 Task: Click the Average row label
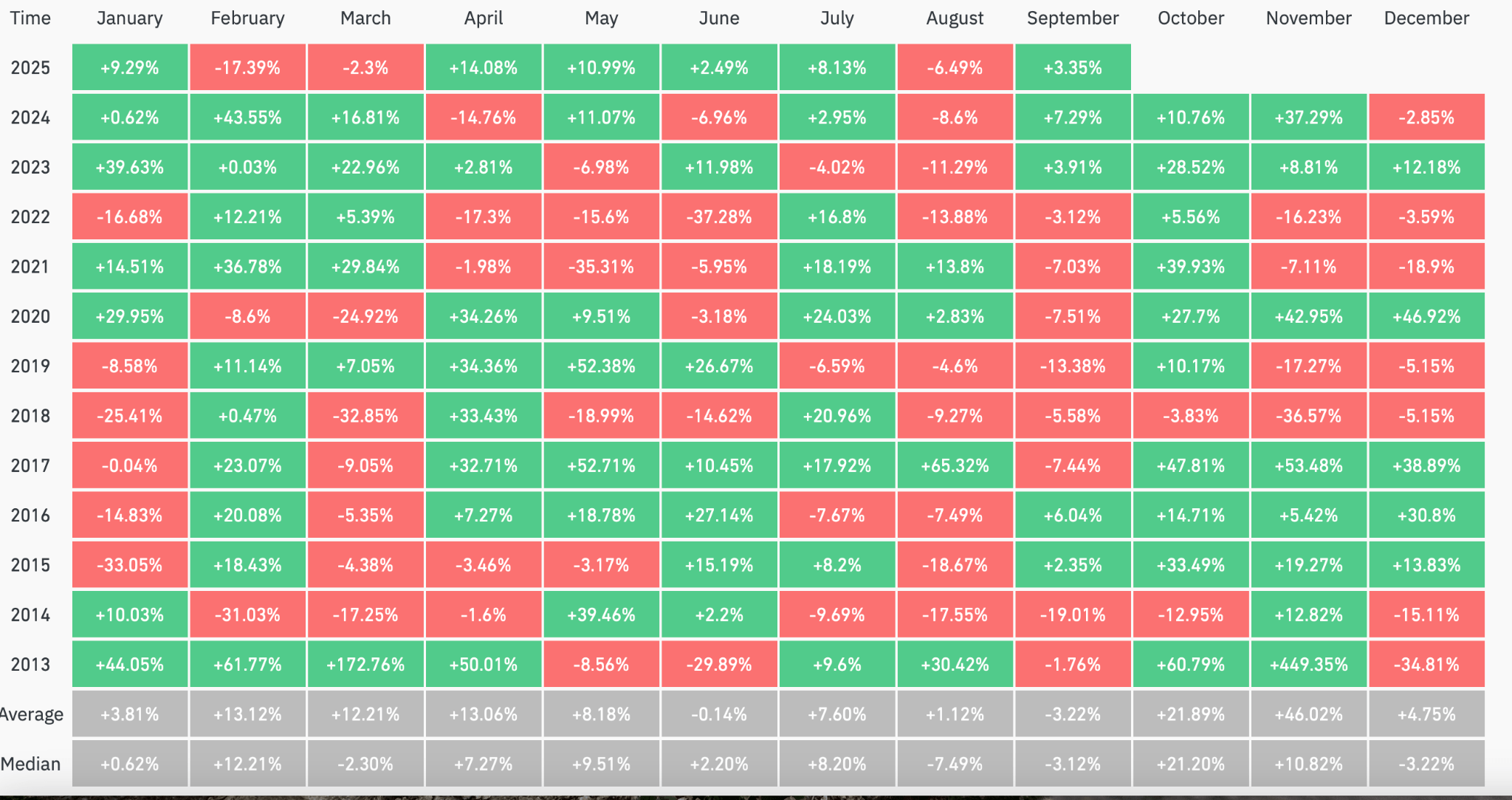pos(32,714)
